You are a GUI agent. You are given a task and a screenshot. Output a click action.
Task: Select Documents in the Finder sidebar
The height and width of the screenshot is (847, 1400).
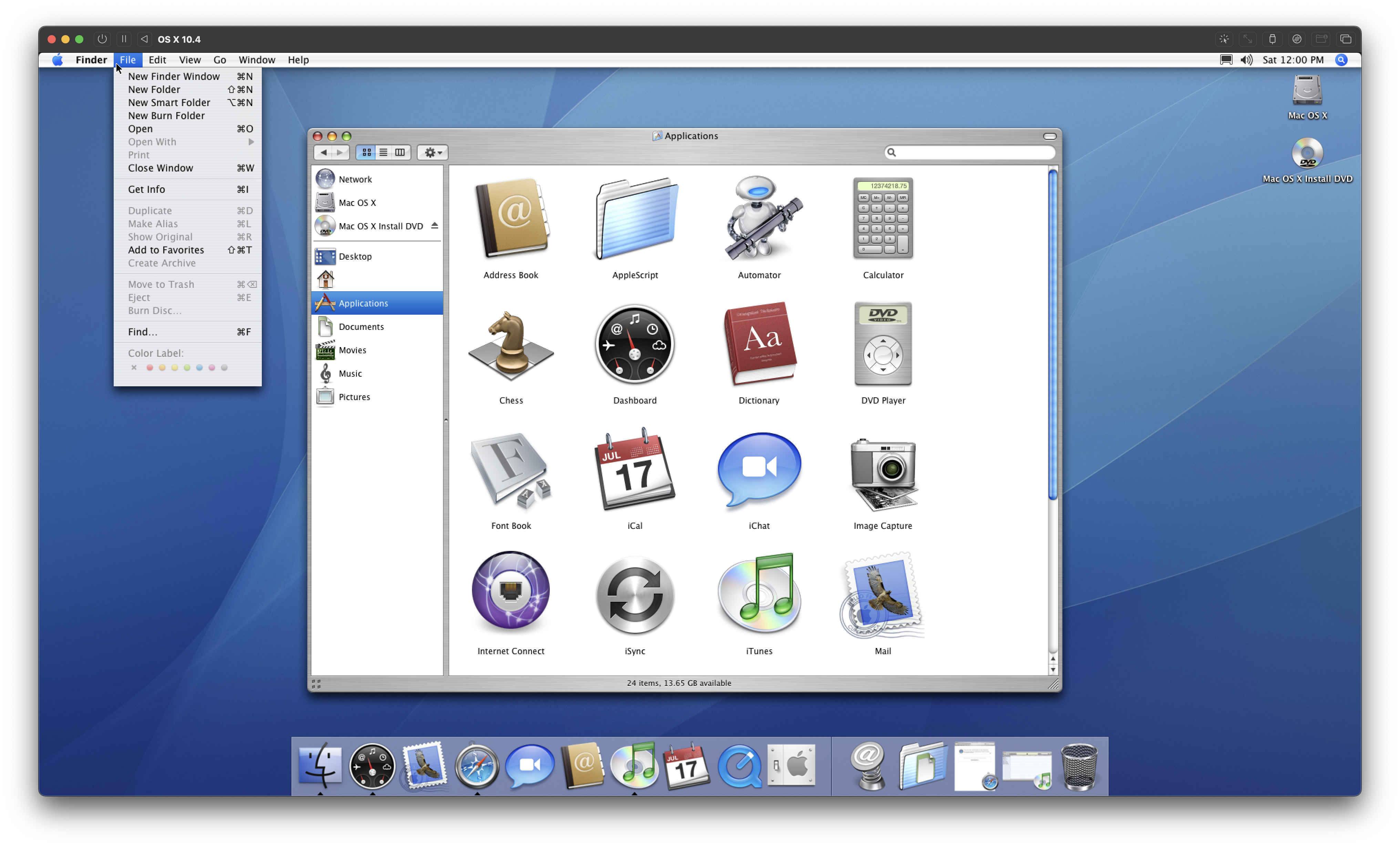[377, 327]
